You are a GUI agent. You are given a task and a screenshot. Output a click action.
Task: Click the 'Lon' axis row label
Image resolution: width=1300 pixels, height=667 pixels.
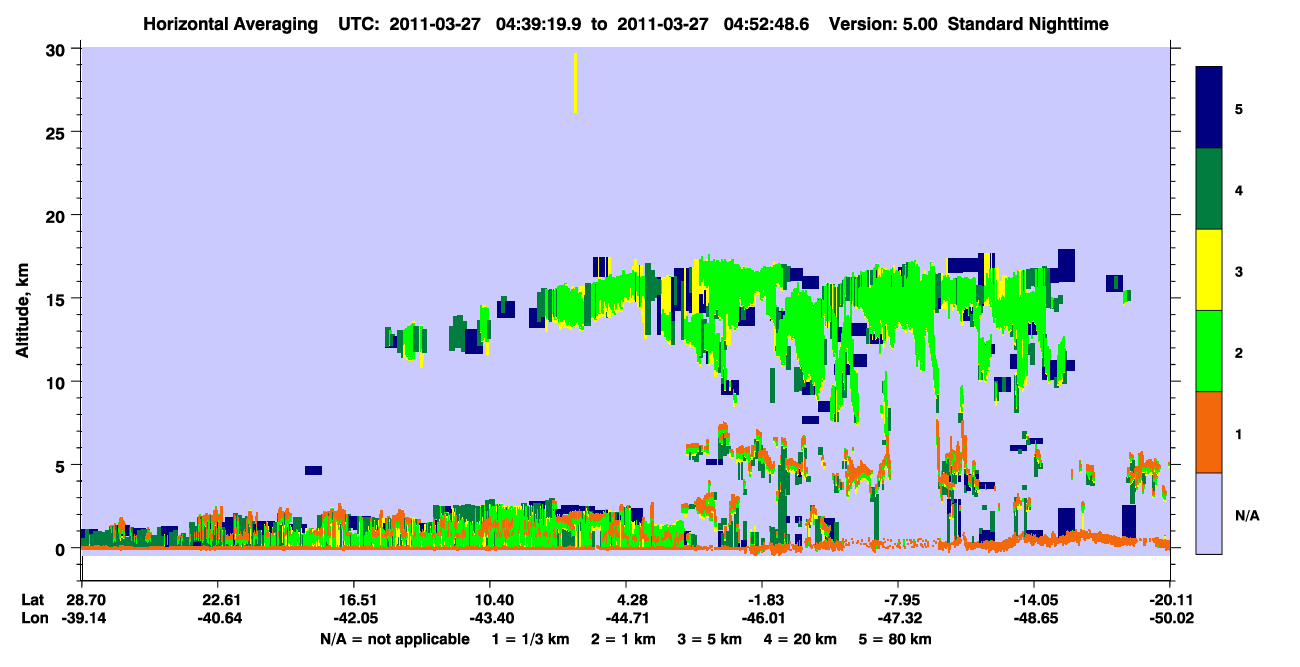pyautogui.click(x=33, y=618)
